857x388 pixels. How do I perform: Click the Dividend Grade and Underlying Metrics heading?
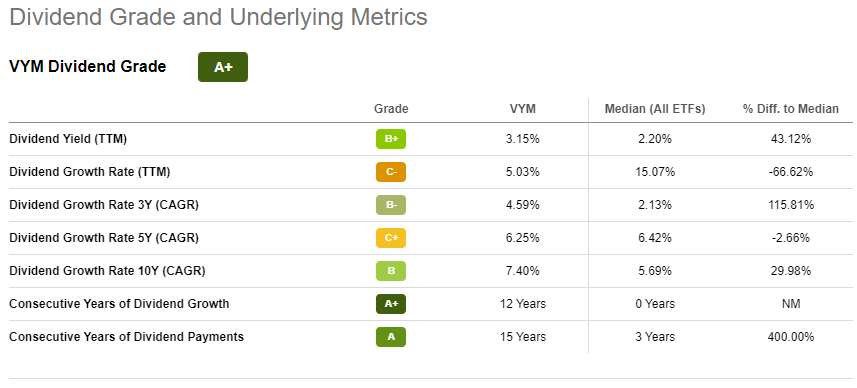tap(219, 17)
